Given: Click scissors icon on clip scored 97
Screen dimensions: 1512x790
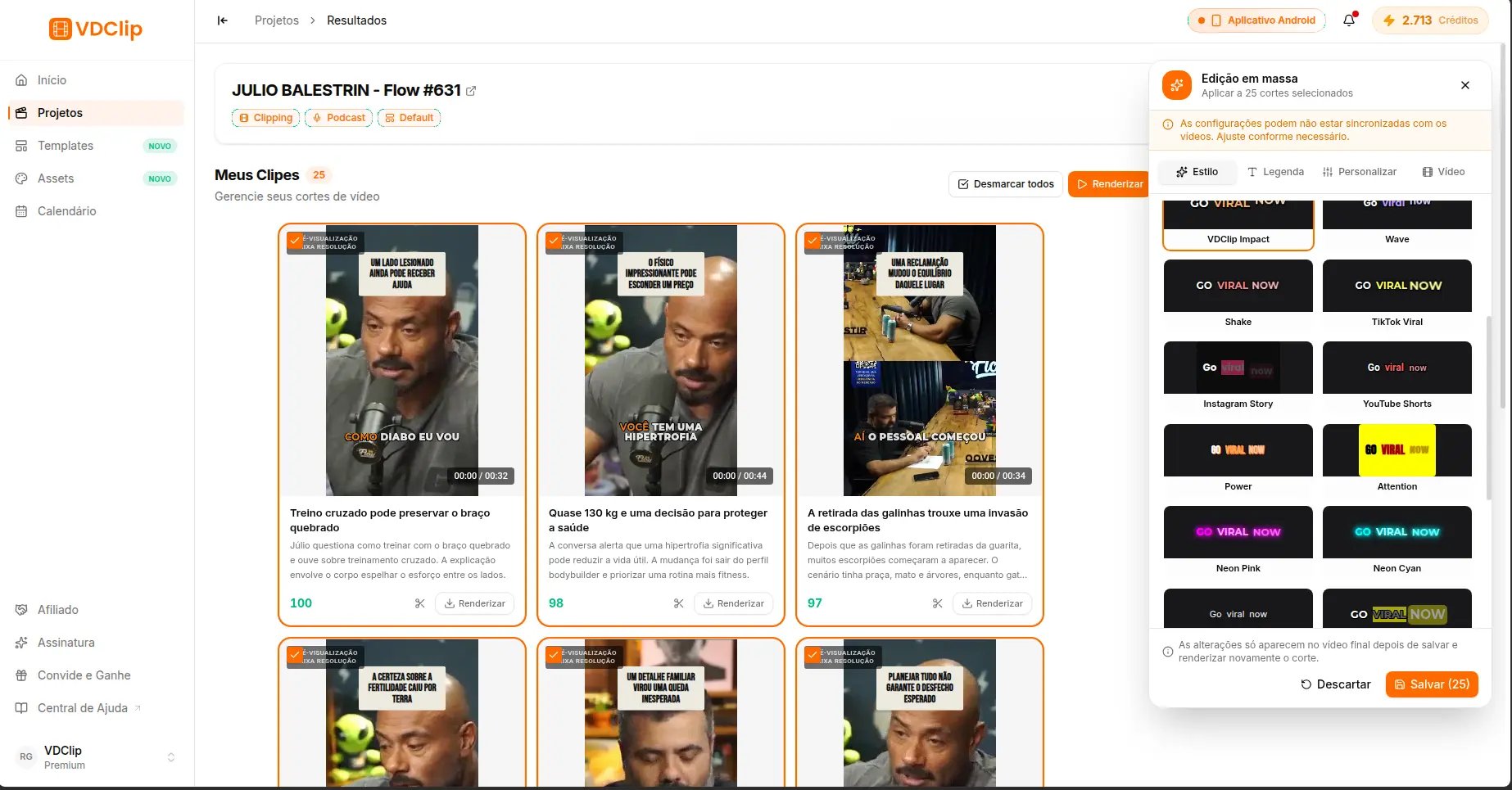Looking at the screenshot, I should 938,603.
